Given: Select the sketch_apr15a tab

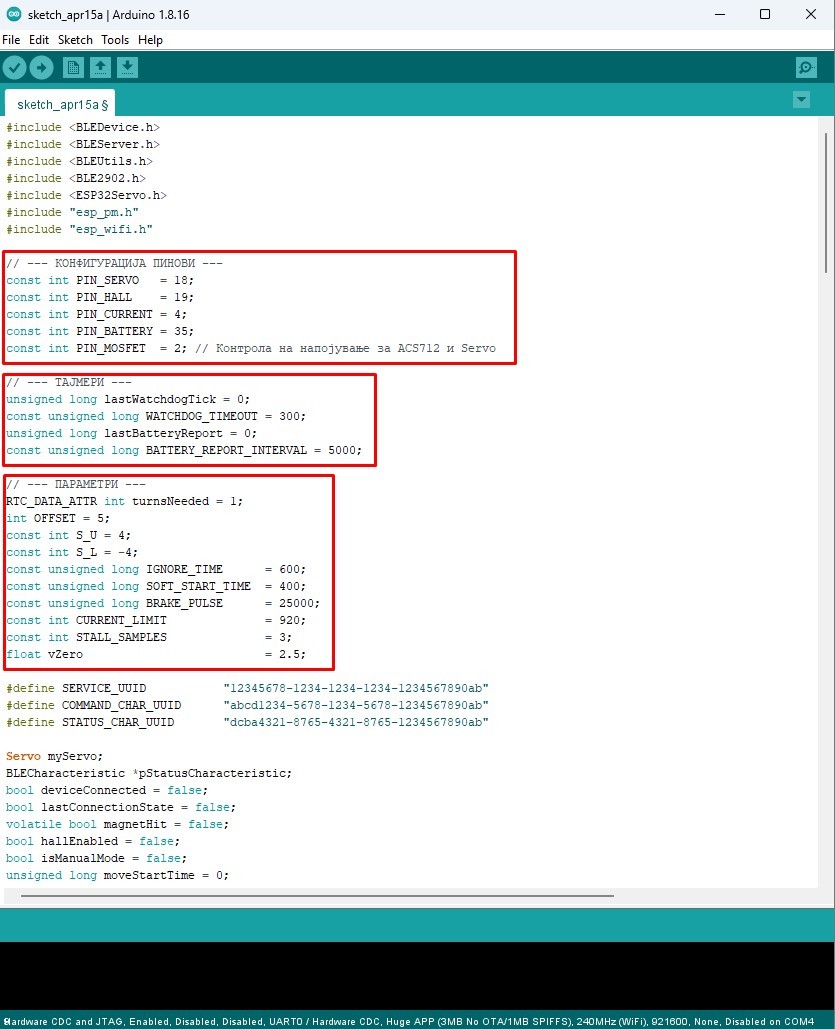Looking at the screenshot, I should (58, 104).
